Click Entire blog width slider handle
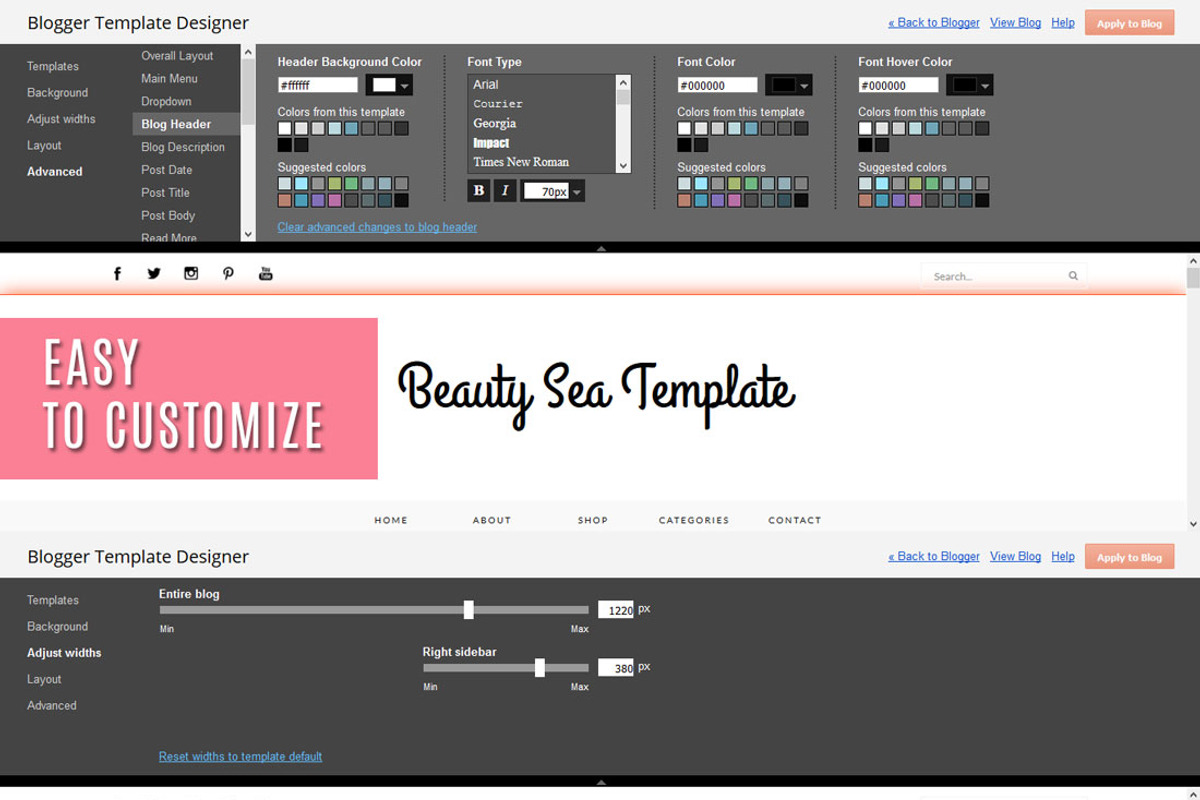The width and height of the screenshot is (1200, 800). pyautogui.click(x=468, y=610)
